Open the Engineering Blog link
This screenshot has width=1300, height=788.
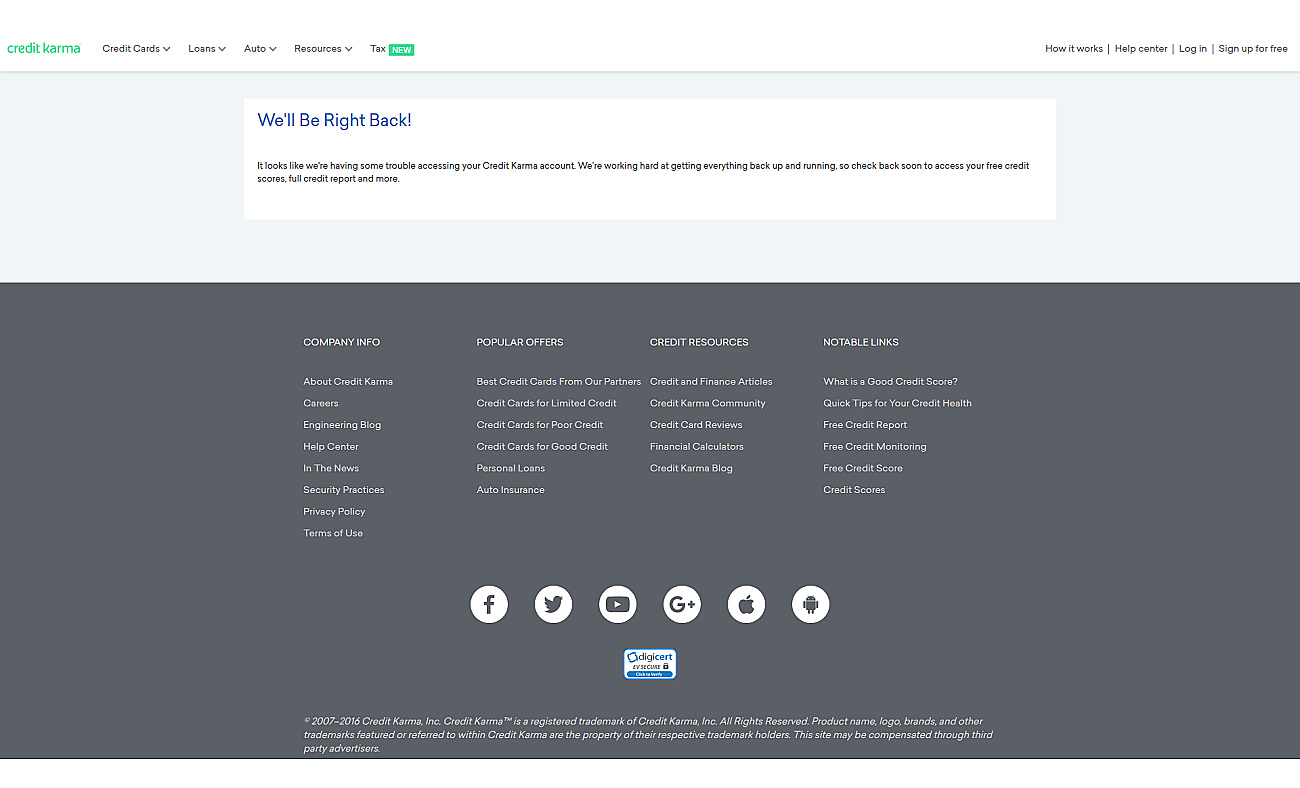pos(342,425)
